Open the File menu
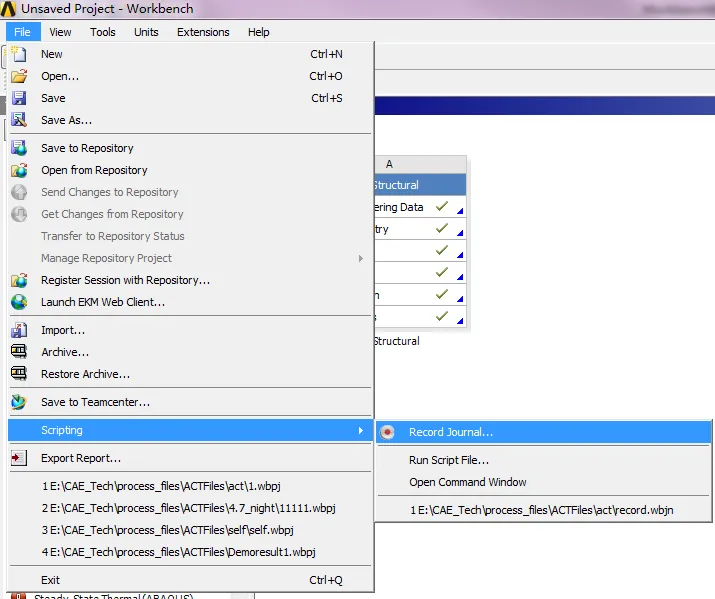Screen dimensions: 715x599 [22, 32]
